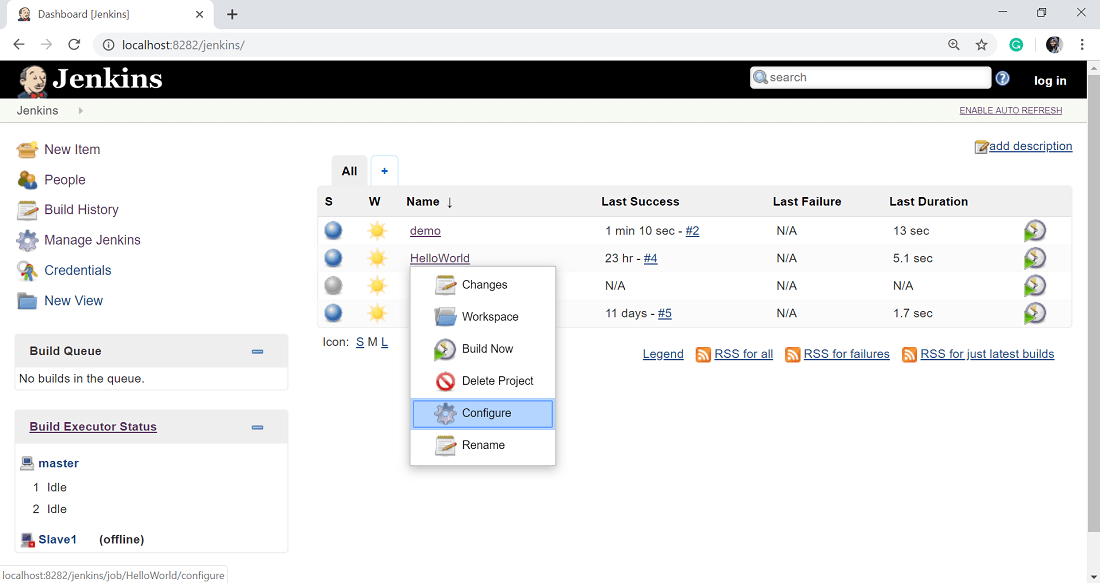Viewport: 1100px width, 583px height.
Task: Choose Delete Project from context menu
Action: (483, 381)
